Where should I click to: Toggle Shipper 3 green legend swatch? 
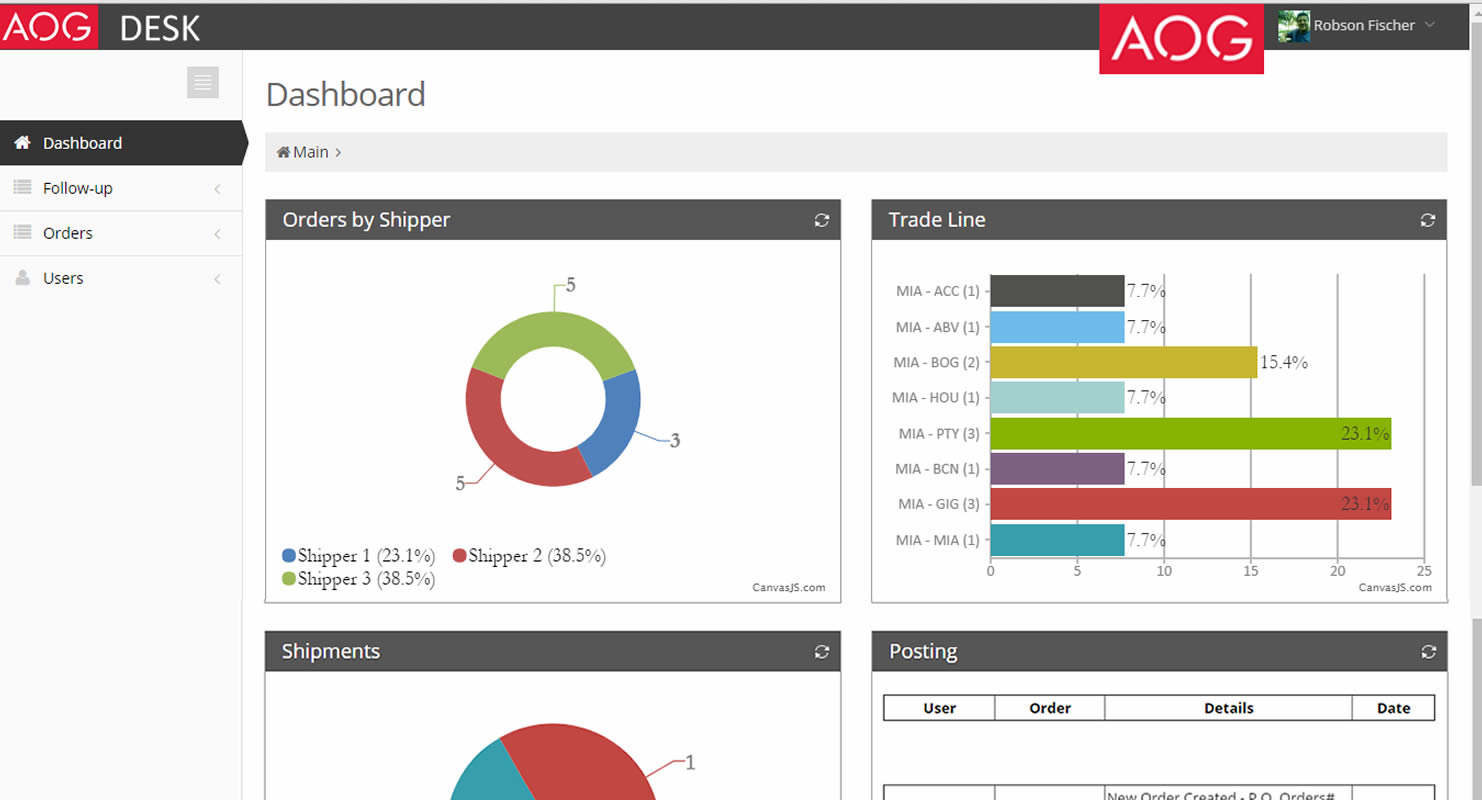[x=289, y=579]
